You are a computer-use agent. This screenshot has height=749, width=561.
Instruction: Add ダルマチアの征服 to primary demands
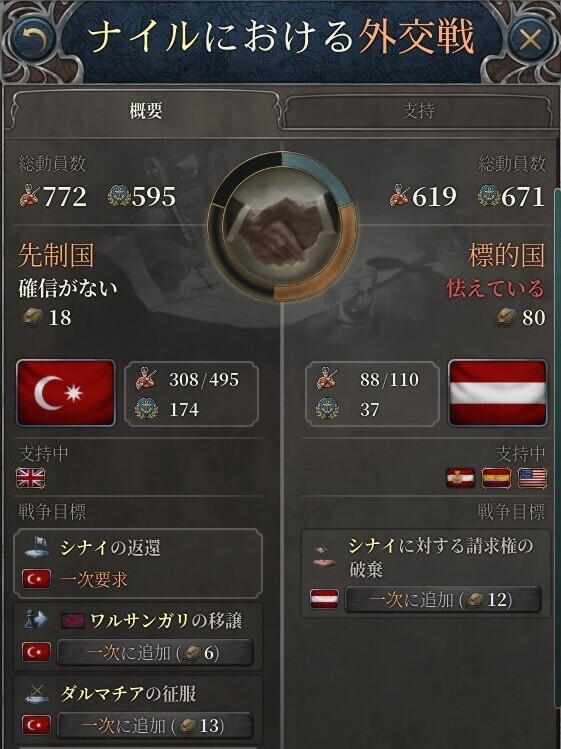point(155,726)
